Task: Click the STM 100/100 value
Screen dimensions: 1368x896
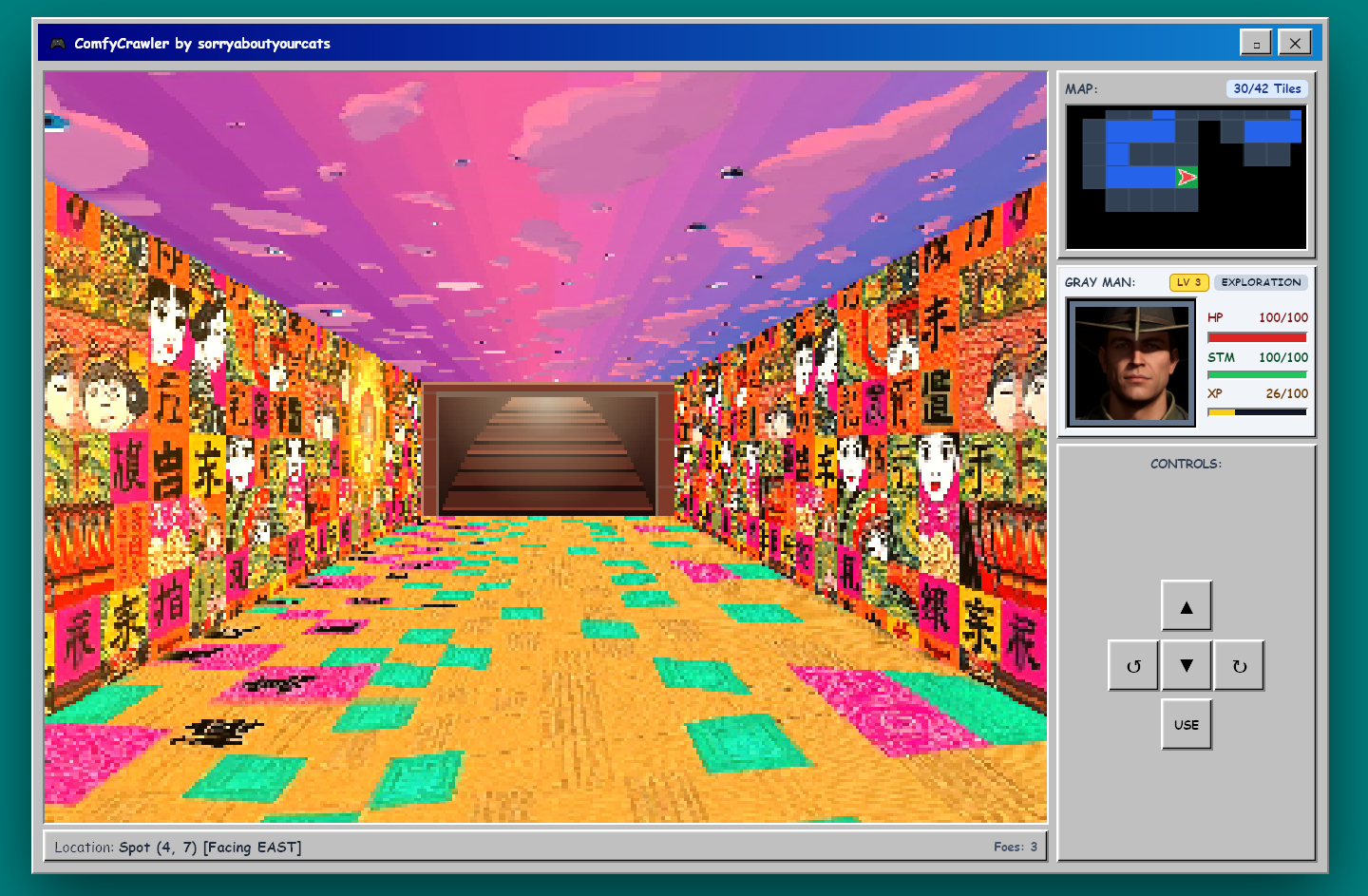Action: (x=1283, y=357)
